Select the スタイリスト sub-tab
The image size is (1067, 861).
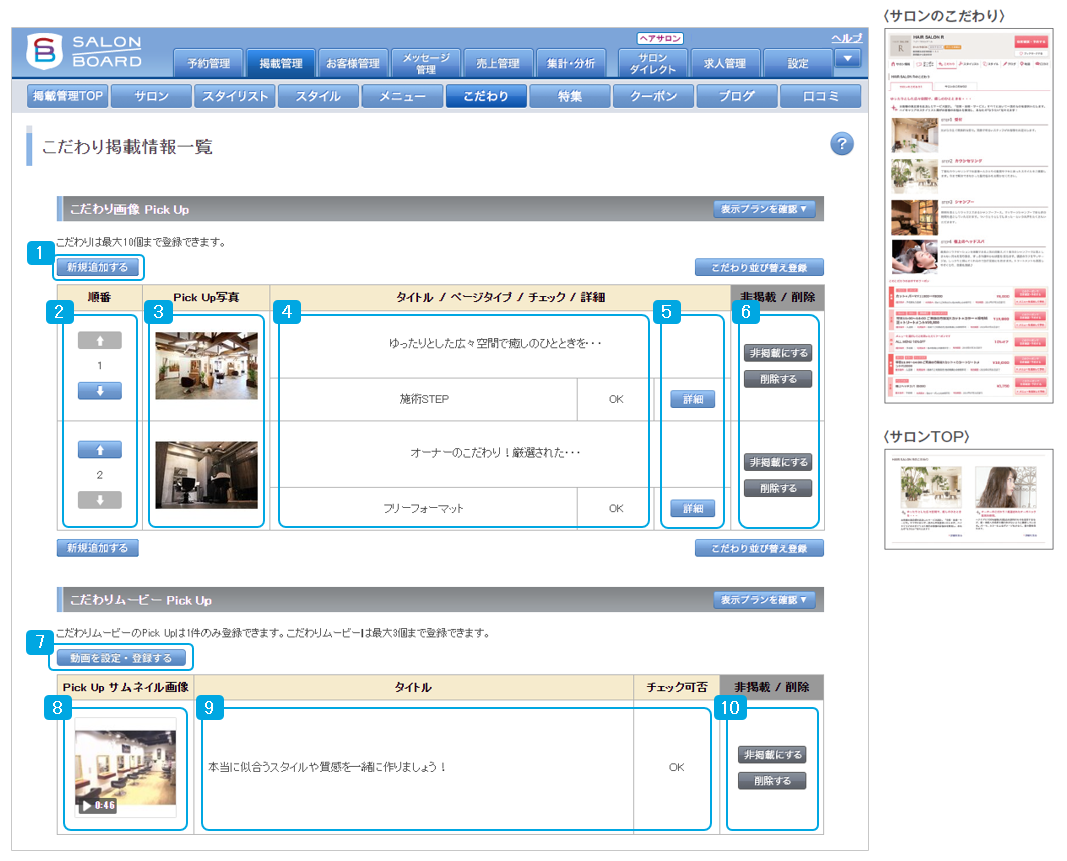pyautogui.click(x=235, y=97)
